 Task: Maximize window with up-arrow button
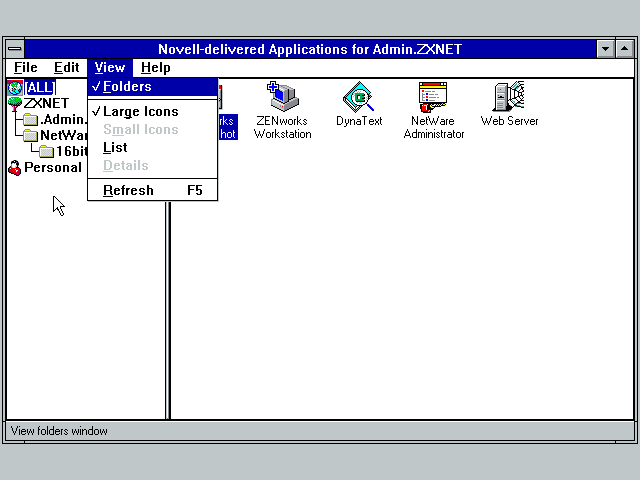(624, 49)
